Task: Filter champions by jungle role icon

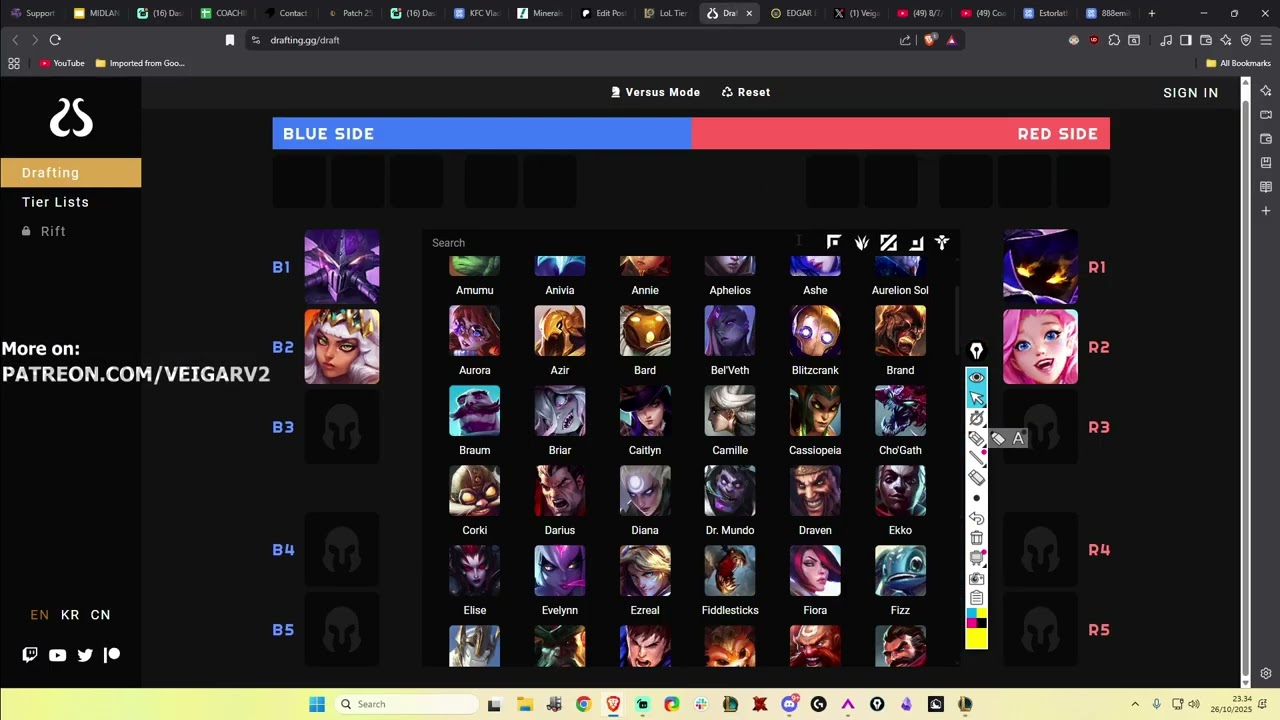Action: pyautogui.click(x=861, y=242)
